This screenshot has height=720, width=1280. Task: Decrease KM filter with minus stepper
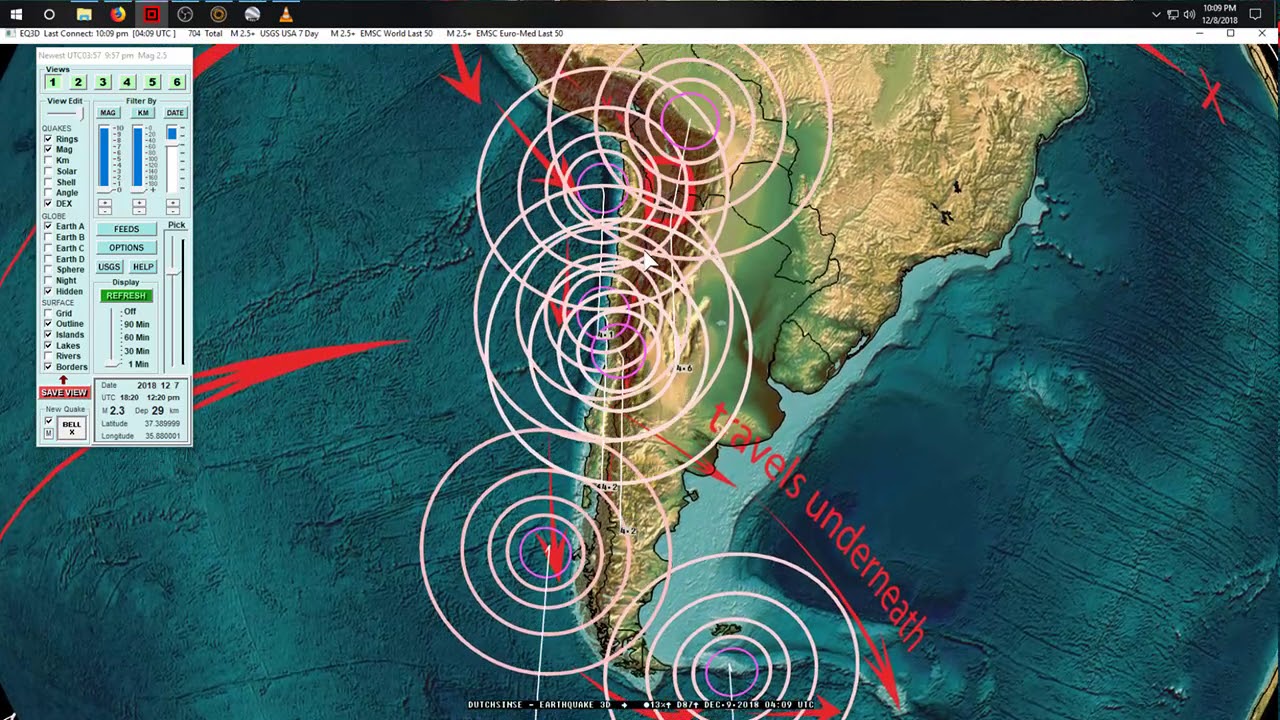[x=139, y=211]
